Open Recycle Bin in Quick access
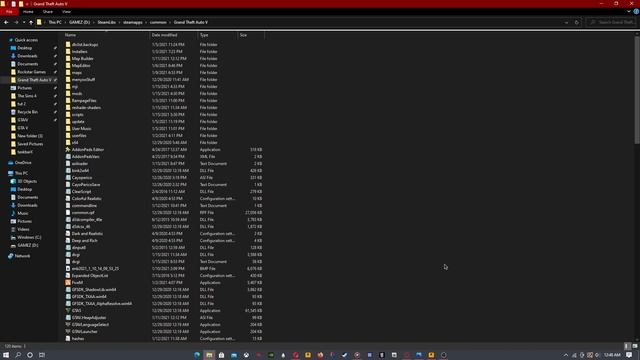The width and height of the screenshot is (640, 360). 27,112
